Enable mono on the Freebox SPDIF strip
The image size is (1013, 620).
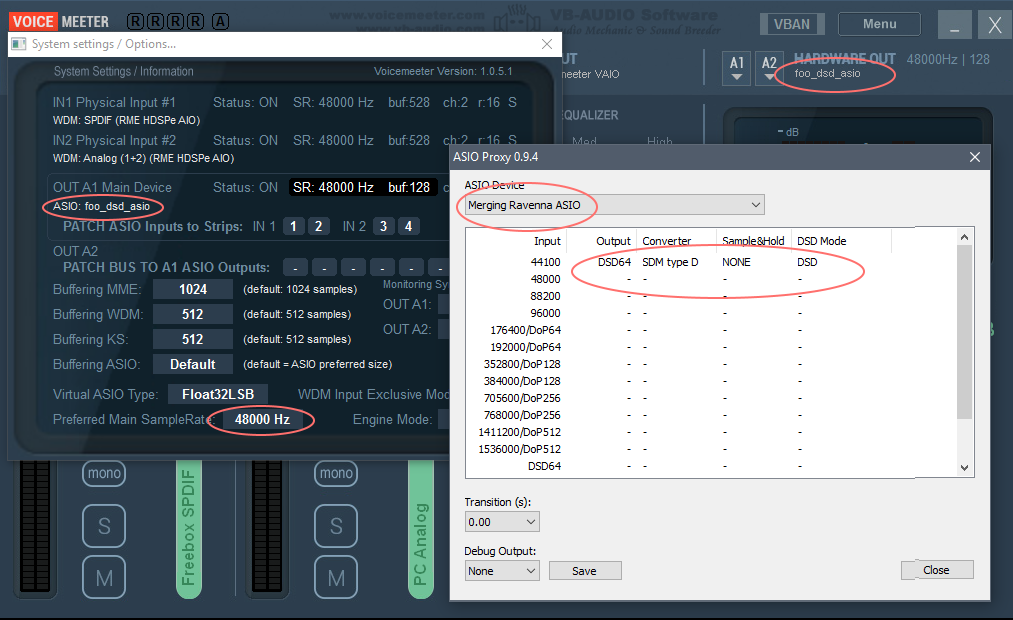(104, 473)
